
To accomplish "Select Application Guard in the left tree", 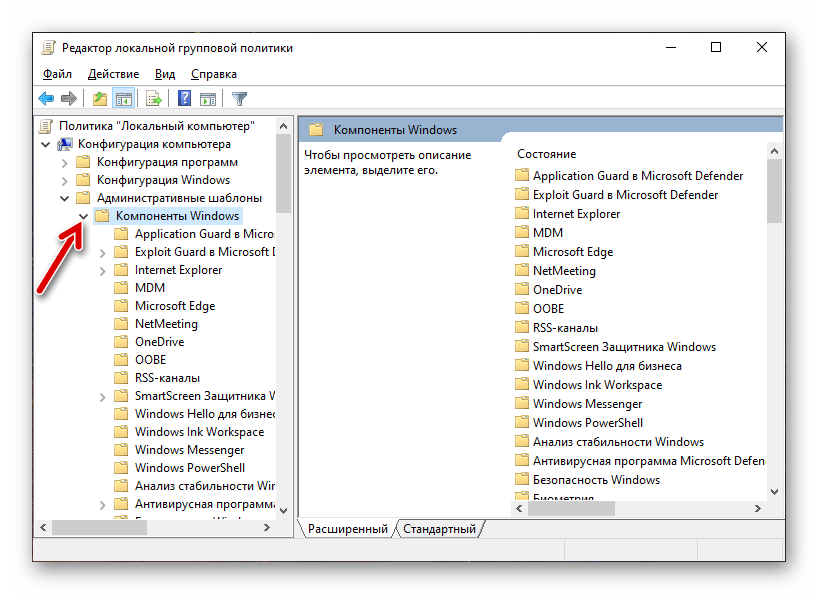I will pyautogui.click(x=204, y=234).
